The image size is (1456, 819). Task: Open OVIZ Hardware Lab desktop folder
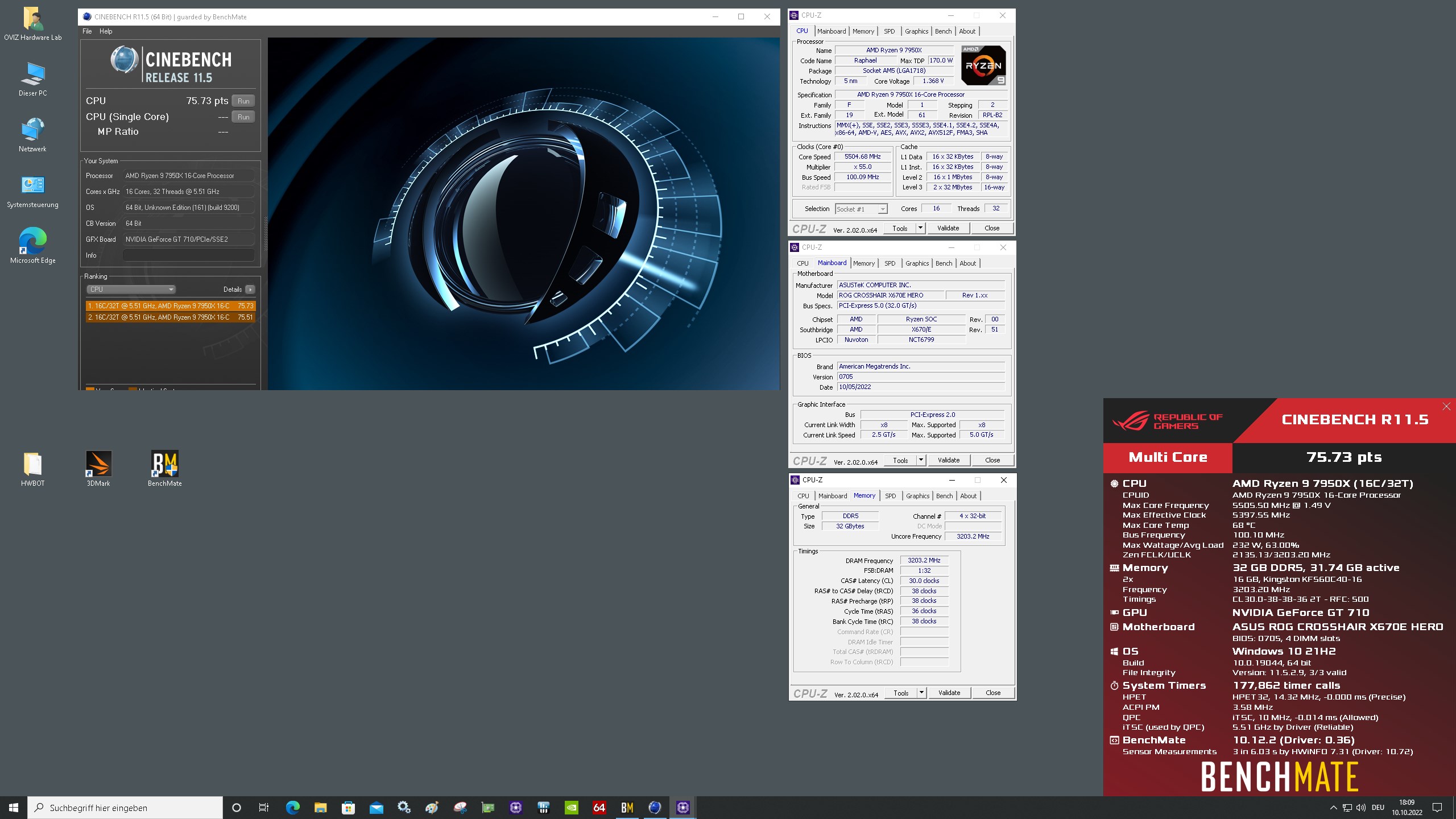click(x=32, y=24)
